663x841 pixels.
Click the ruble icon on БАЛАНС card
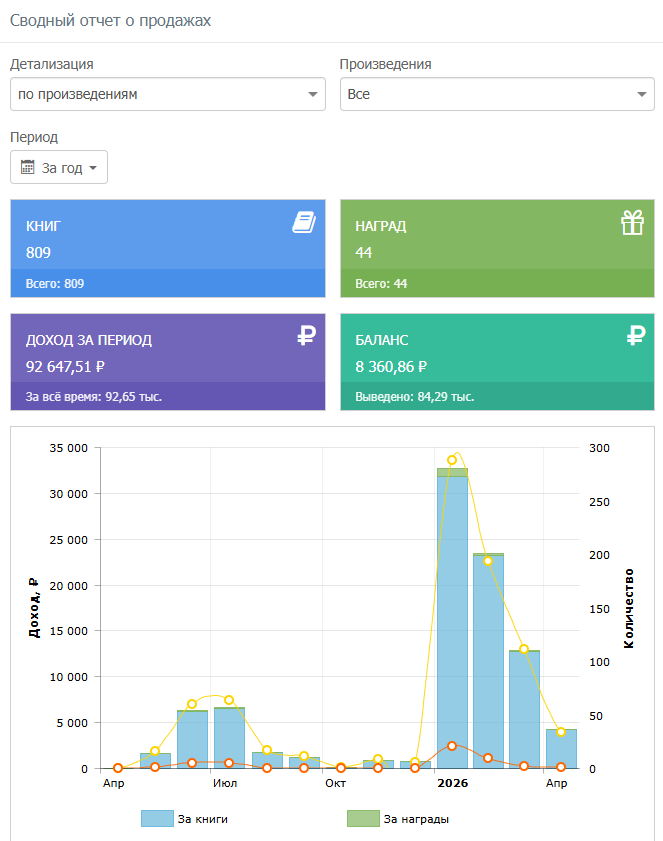(x=636, y=336)
